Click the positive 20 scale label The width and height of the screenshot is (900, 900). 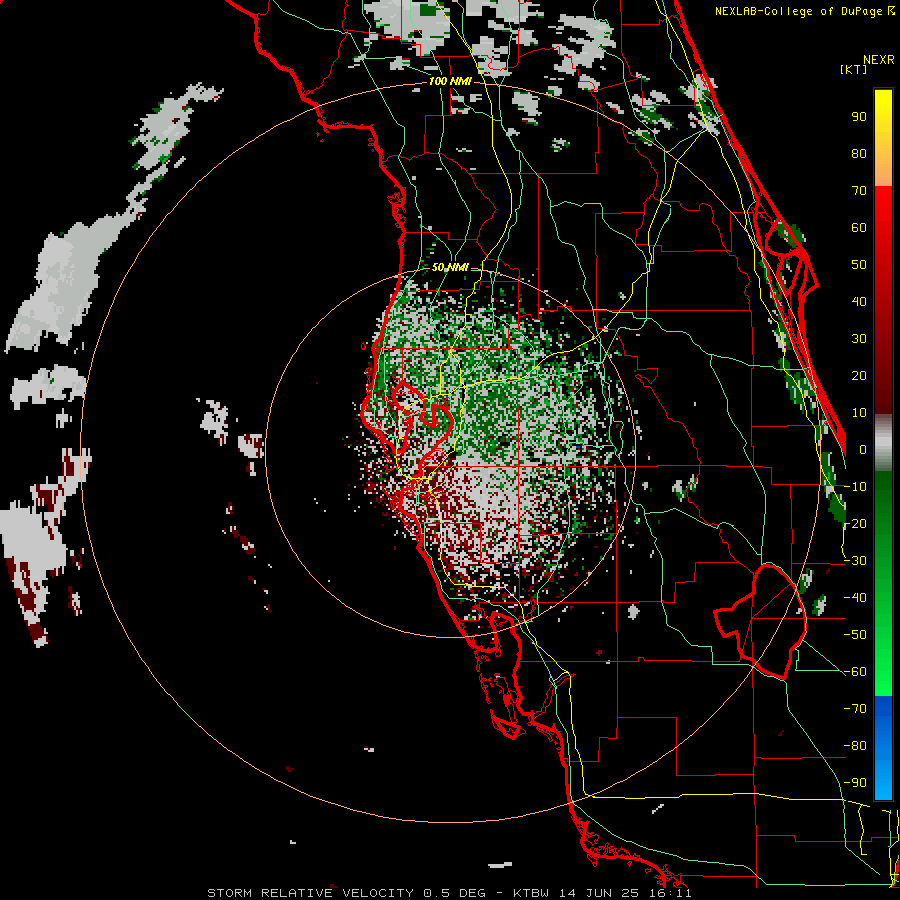click(859, 376)
